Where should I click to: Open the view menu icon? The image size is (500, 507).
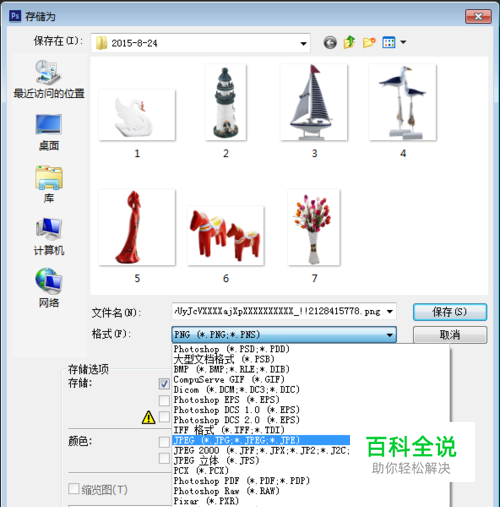coord(389,42)
